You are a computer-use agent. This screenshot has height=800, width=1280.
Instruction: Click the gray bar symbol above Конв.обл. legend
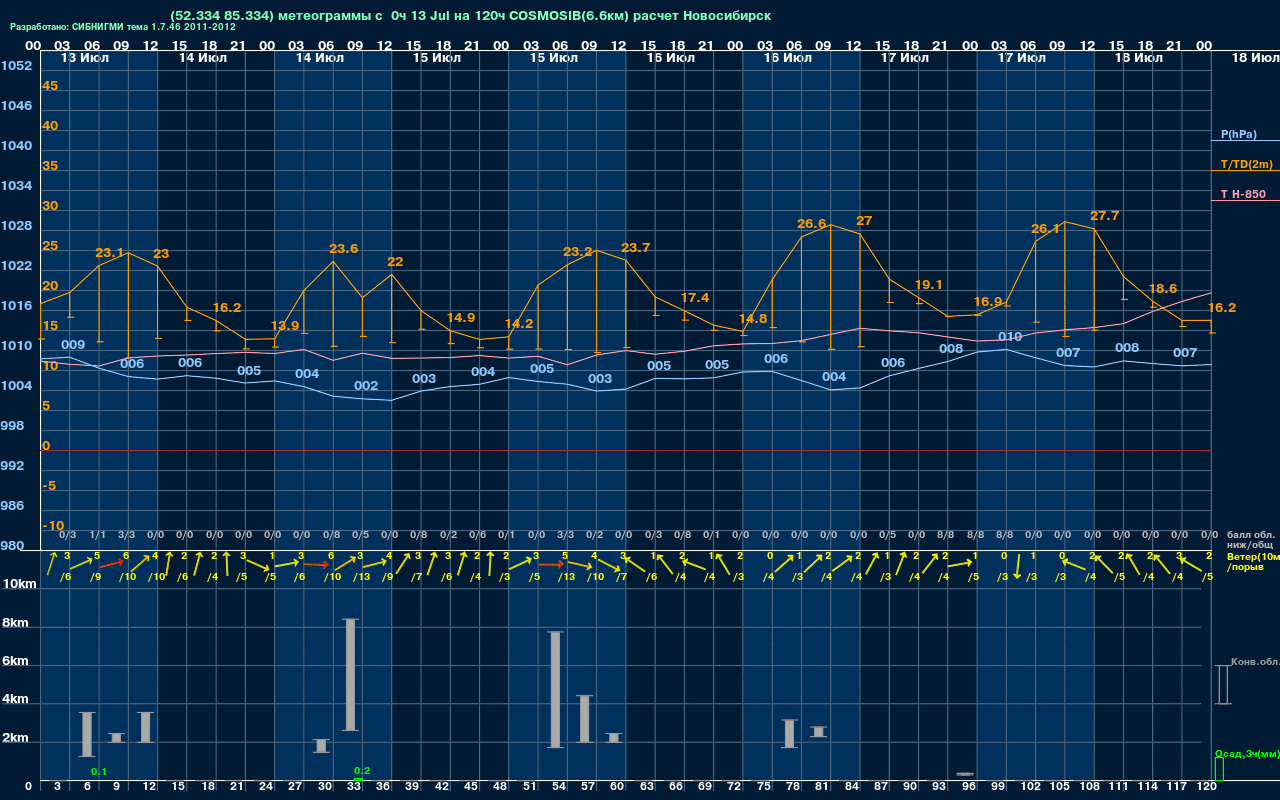[1222, 685]
